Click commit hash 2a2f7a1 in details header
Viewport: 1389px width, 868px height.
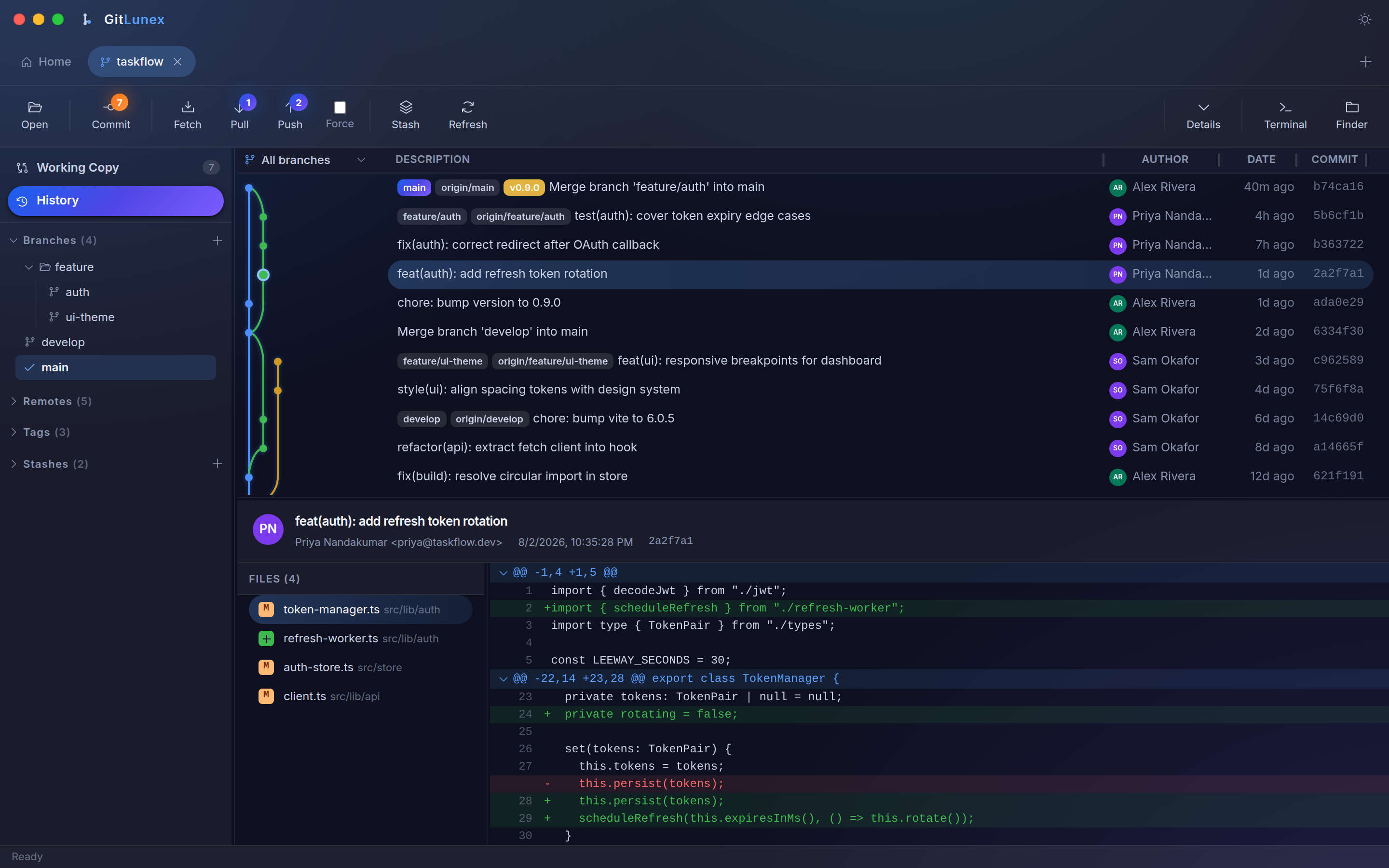tap(670, 541)
